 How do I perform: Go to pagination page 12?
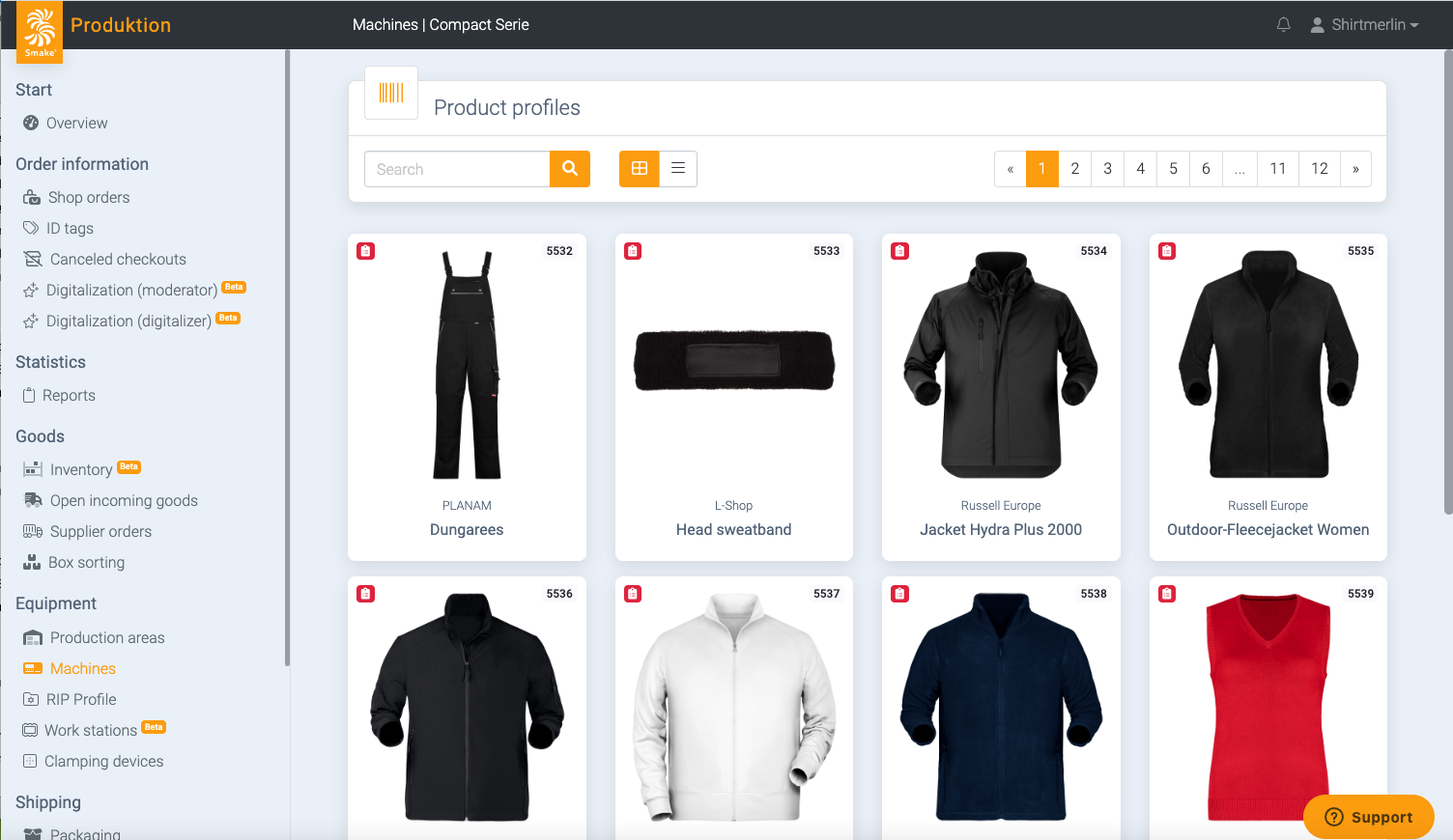[1320, 169]
